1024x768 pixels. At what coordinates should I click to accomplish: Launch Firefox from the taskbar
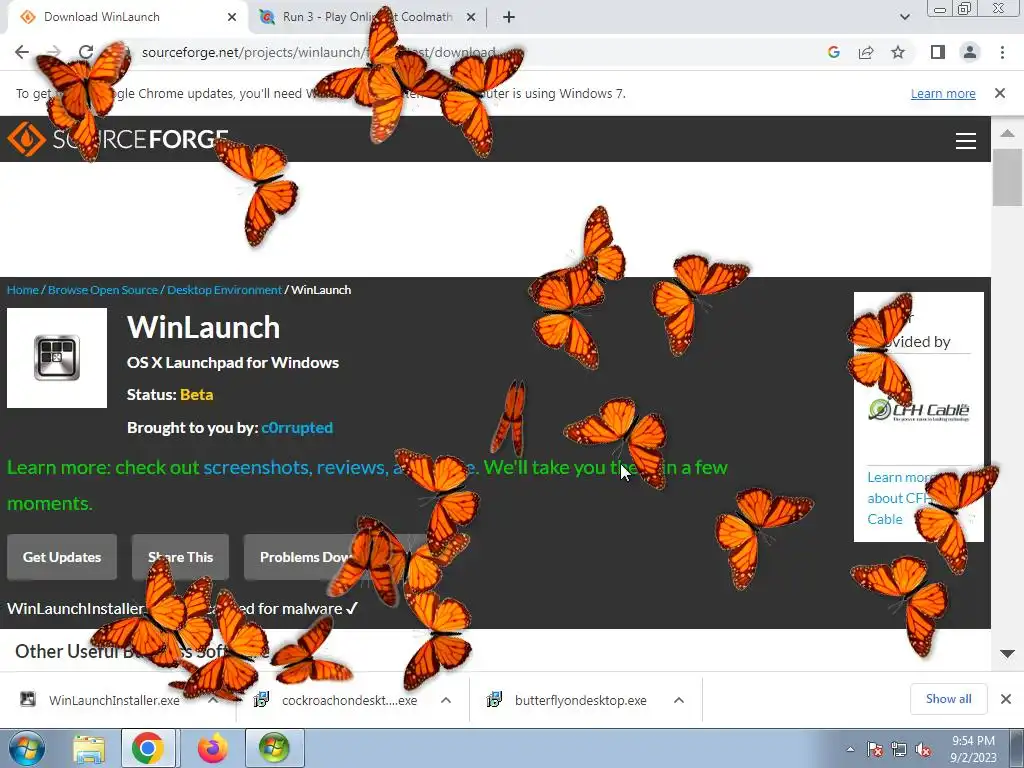[212, 749]
